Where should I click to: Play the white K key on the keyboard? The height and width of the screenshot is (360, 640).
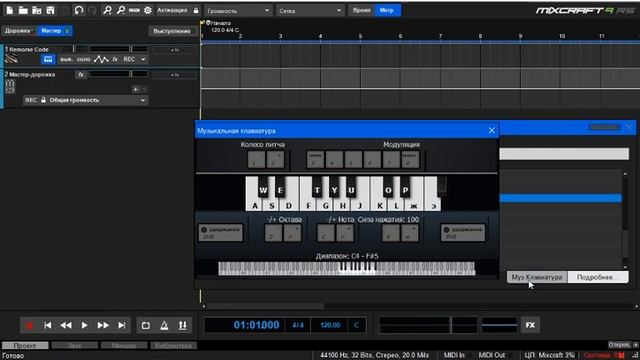[x=379, y=205]
